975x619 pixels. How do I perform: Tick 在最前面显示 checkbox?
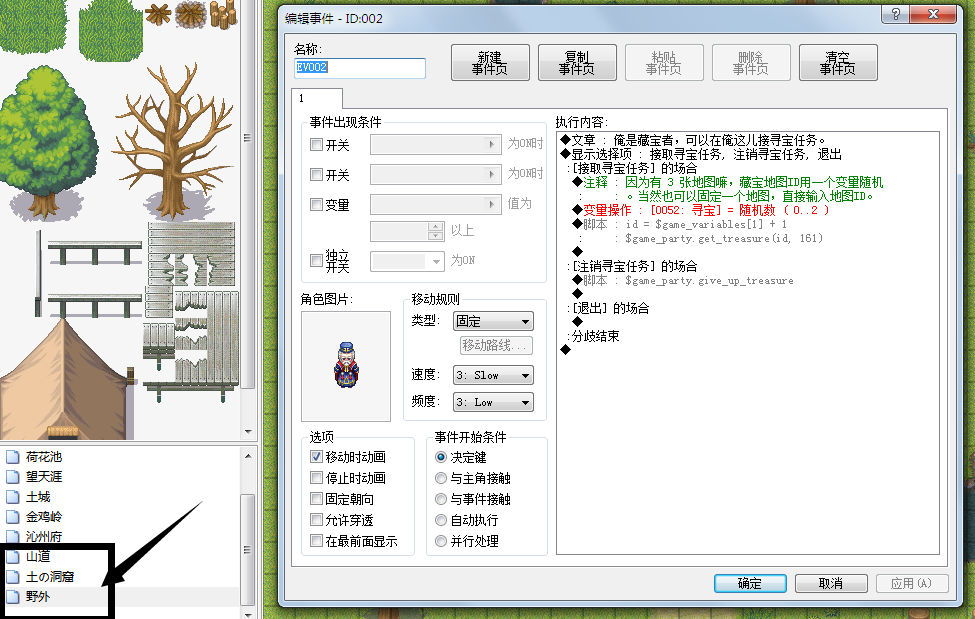(x=317, y=542)
